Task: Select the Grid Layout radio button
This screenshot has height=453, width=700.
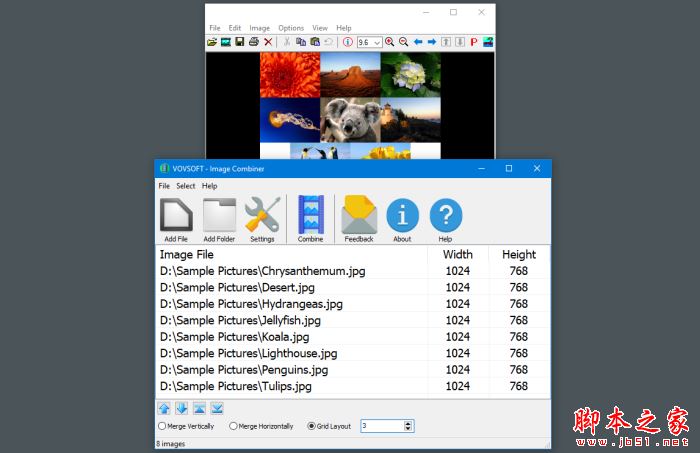Action: [311, 426]
